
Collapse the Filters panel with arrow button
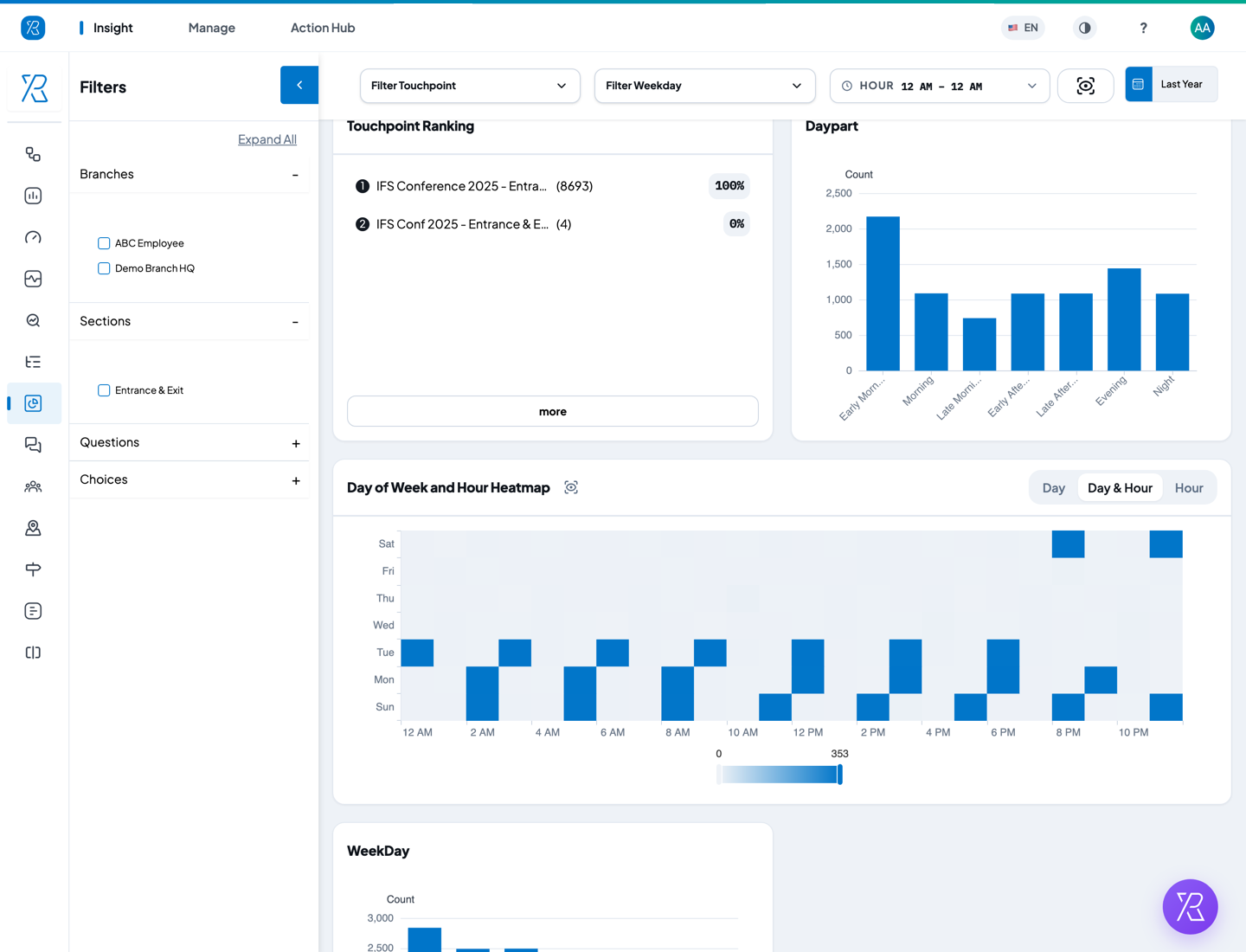point(299,85)
